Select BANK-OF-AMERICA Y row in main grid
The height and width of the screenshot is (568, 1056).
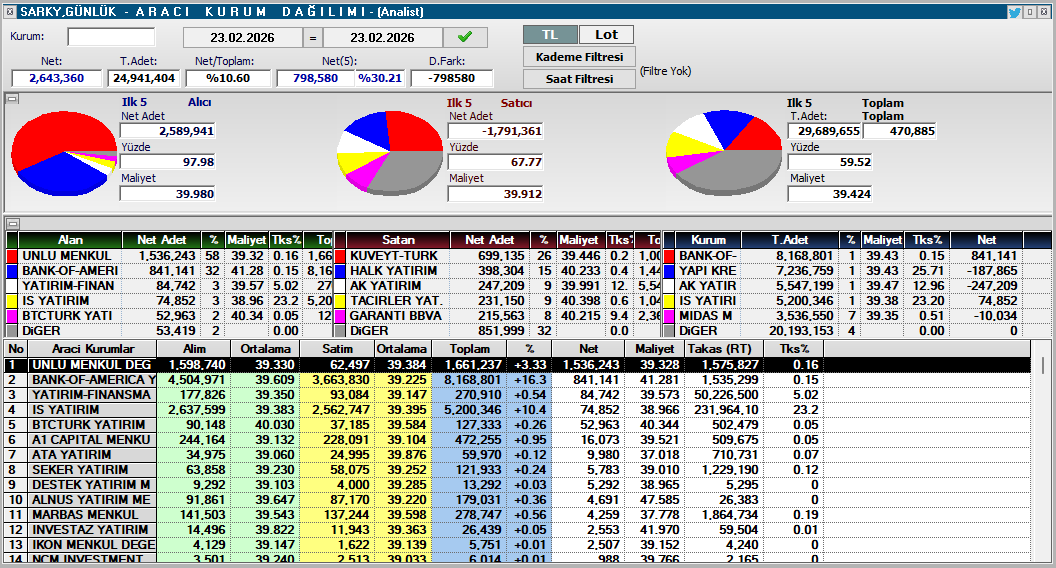(517, 380)
